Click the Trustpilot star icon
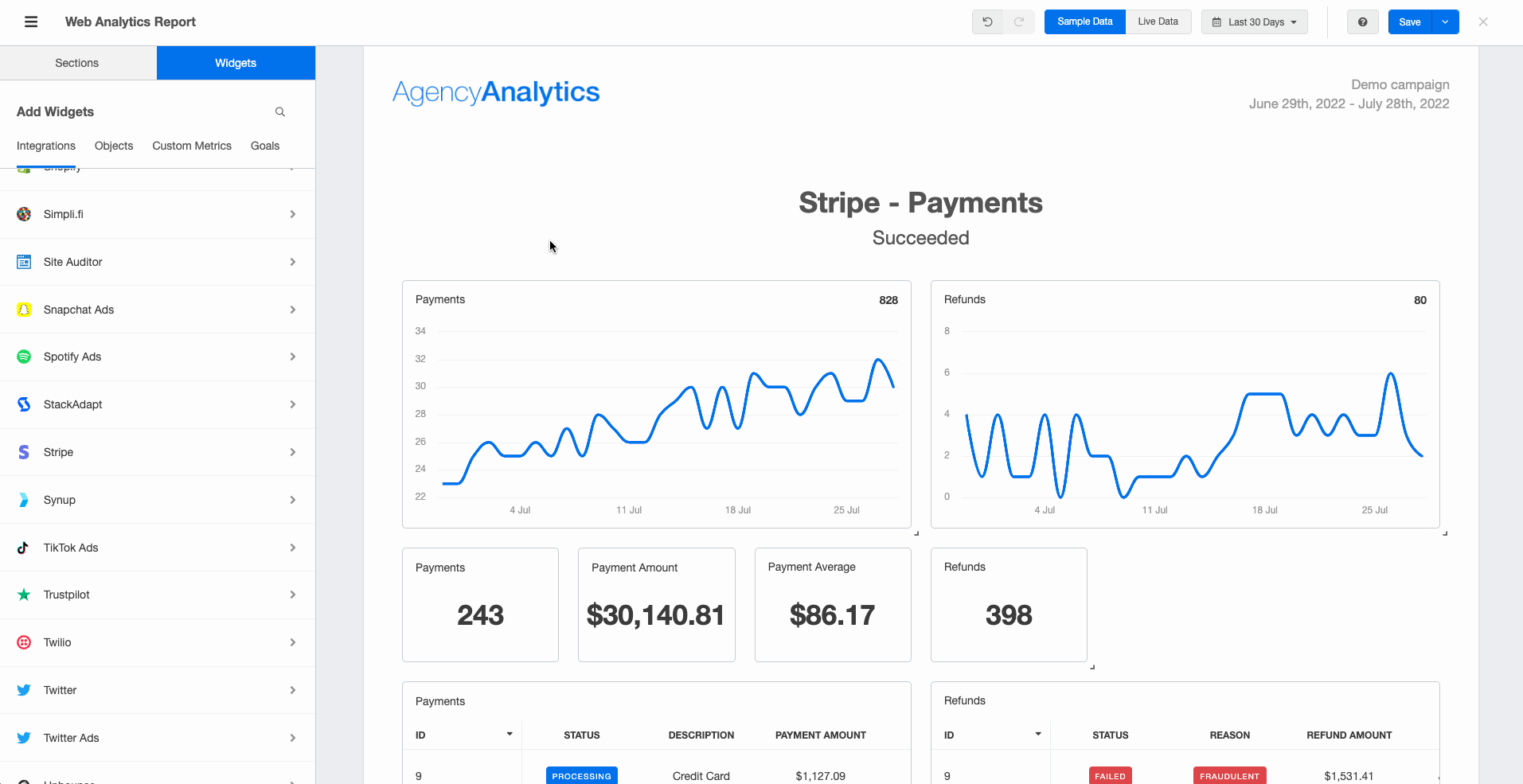This screenshot has width=1523, height=784. [23, 595]
